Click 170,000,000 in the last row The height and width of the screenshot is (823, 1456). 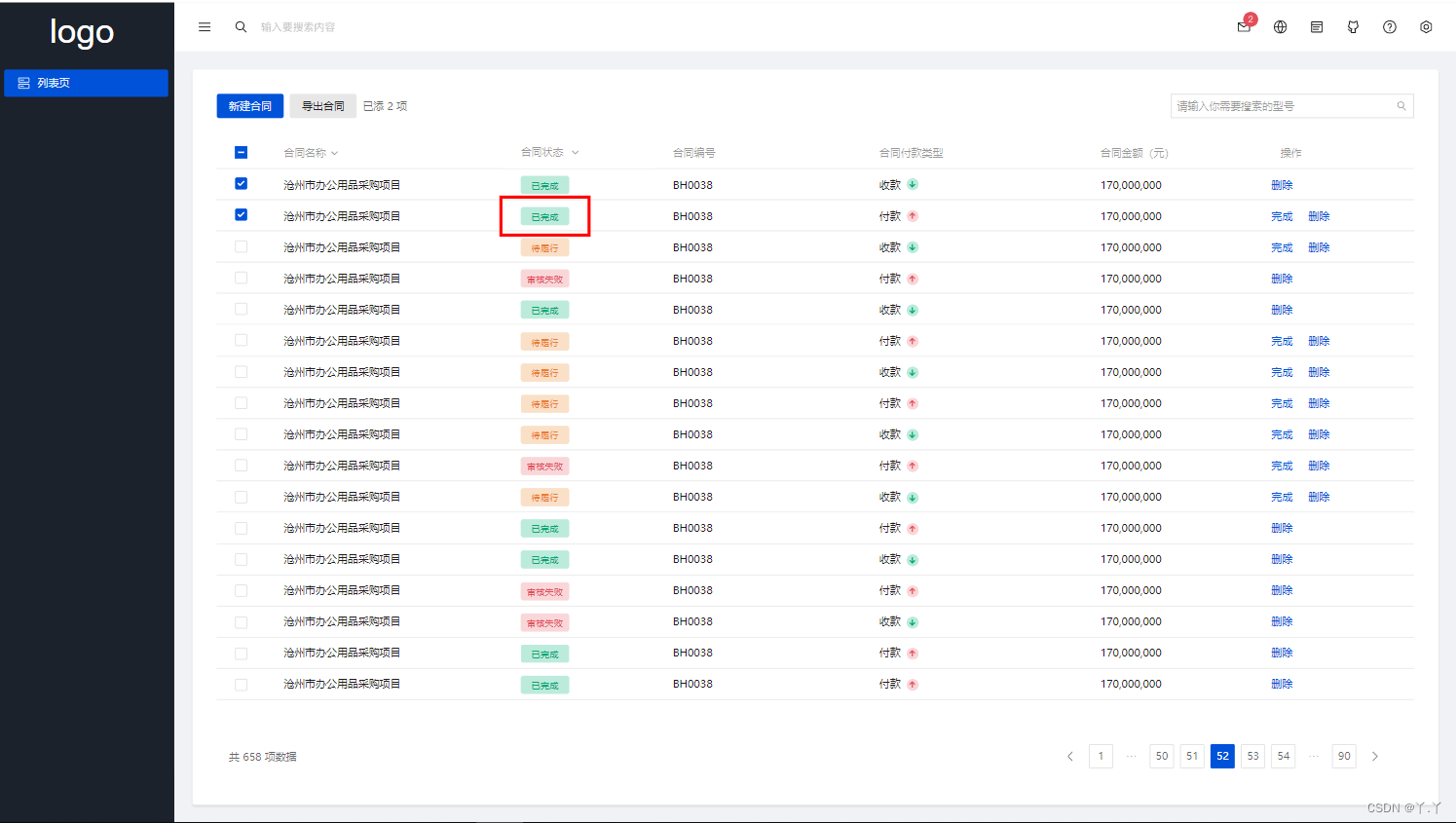1131,684
